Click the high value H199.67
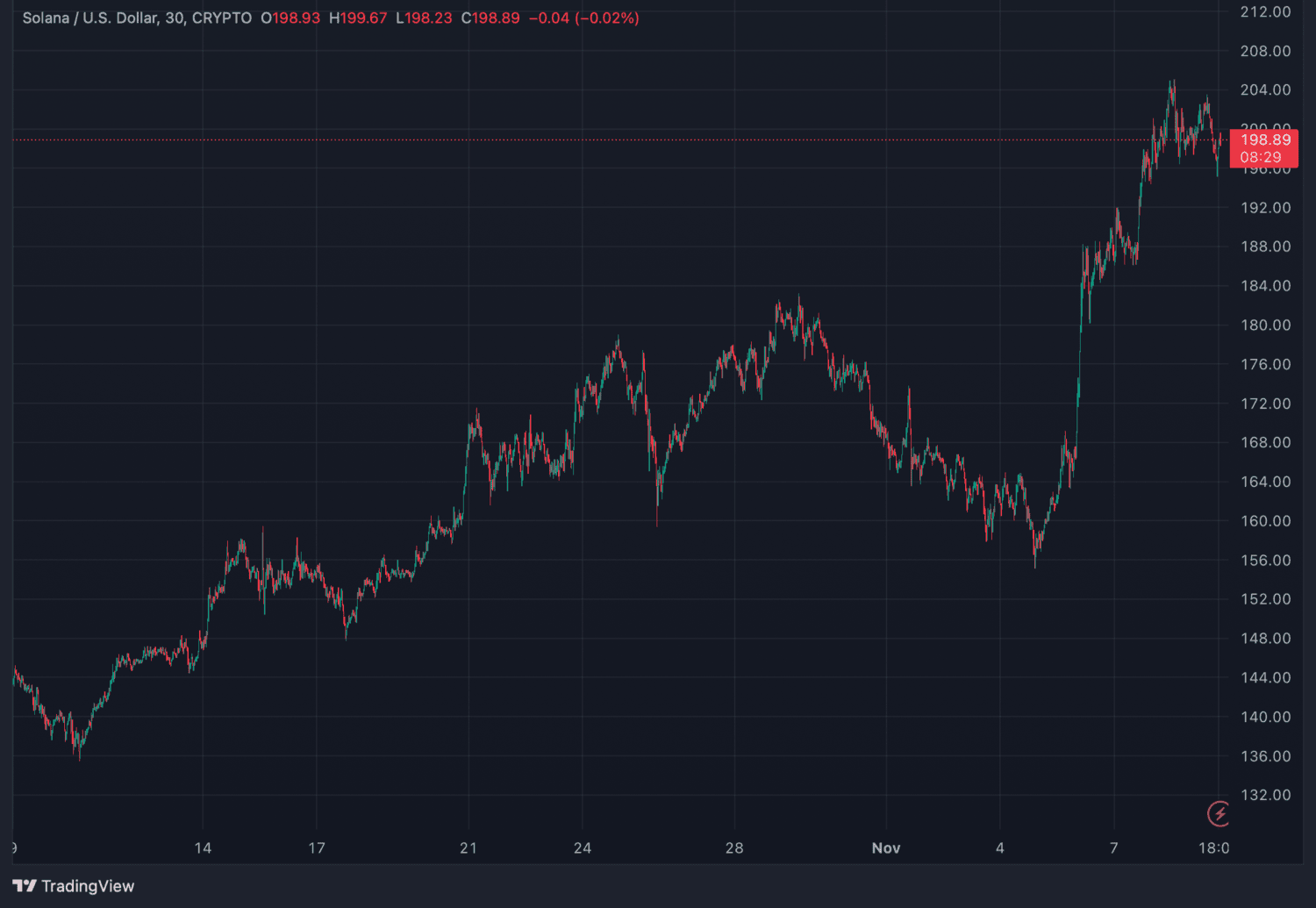Image resolution: width=1316 pixels, height=908 pixels. 358,18
